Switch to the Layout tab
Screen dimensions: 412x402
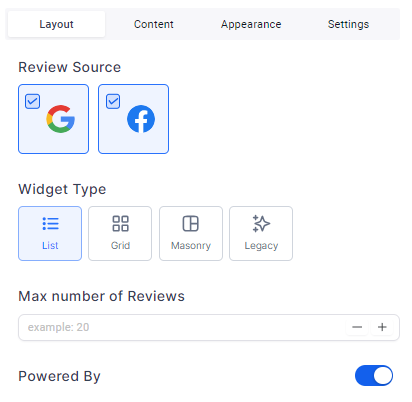pyautogui.click(x=56, y=24)
